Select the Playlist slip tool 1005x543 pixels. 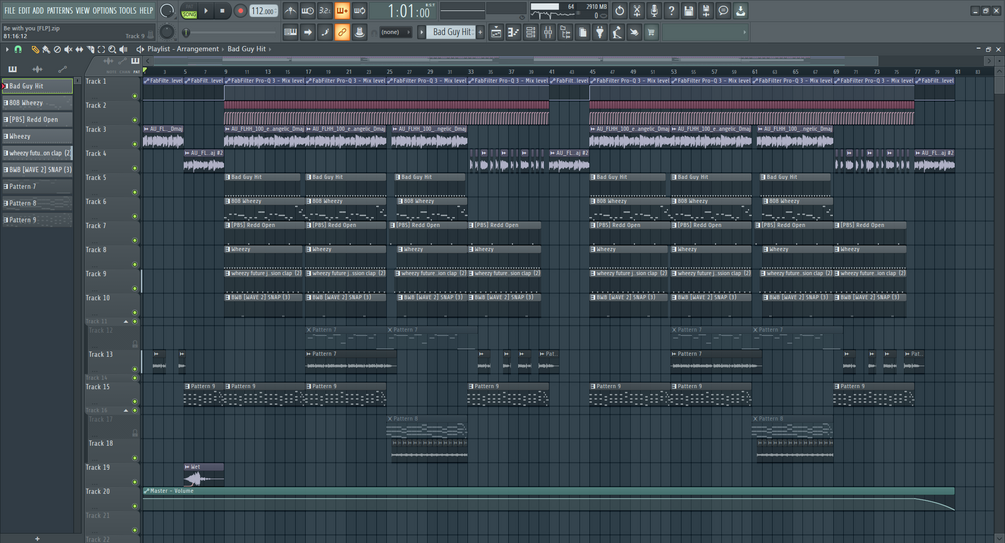point(79,49)
